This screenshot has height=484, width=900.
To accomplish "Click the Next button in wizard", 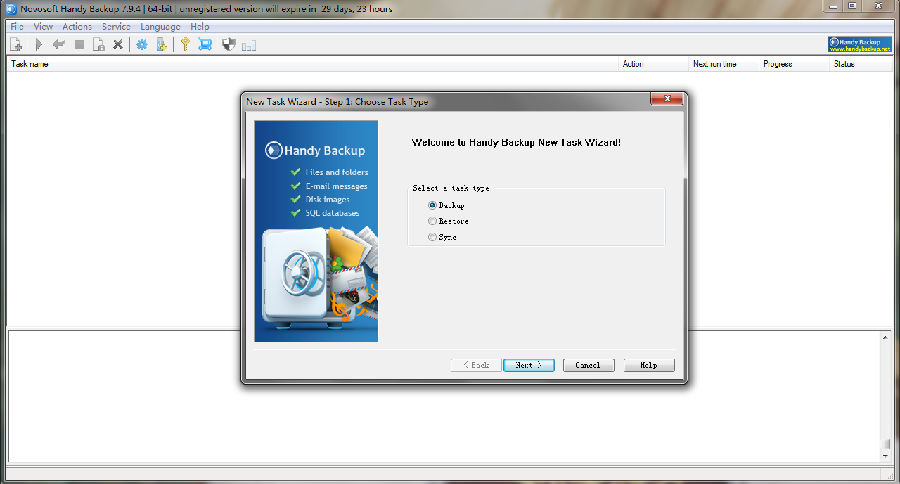I will pyautogui.click(x=529, y=365).
